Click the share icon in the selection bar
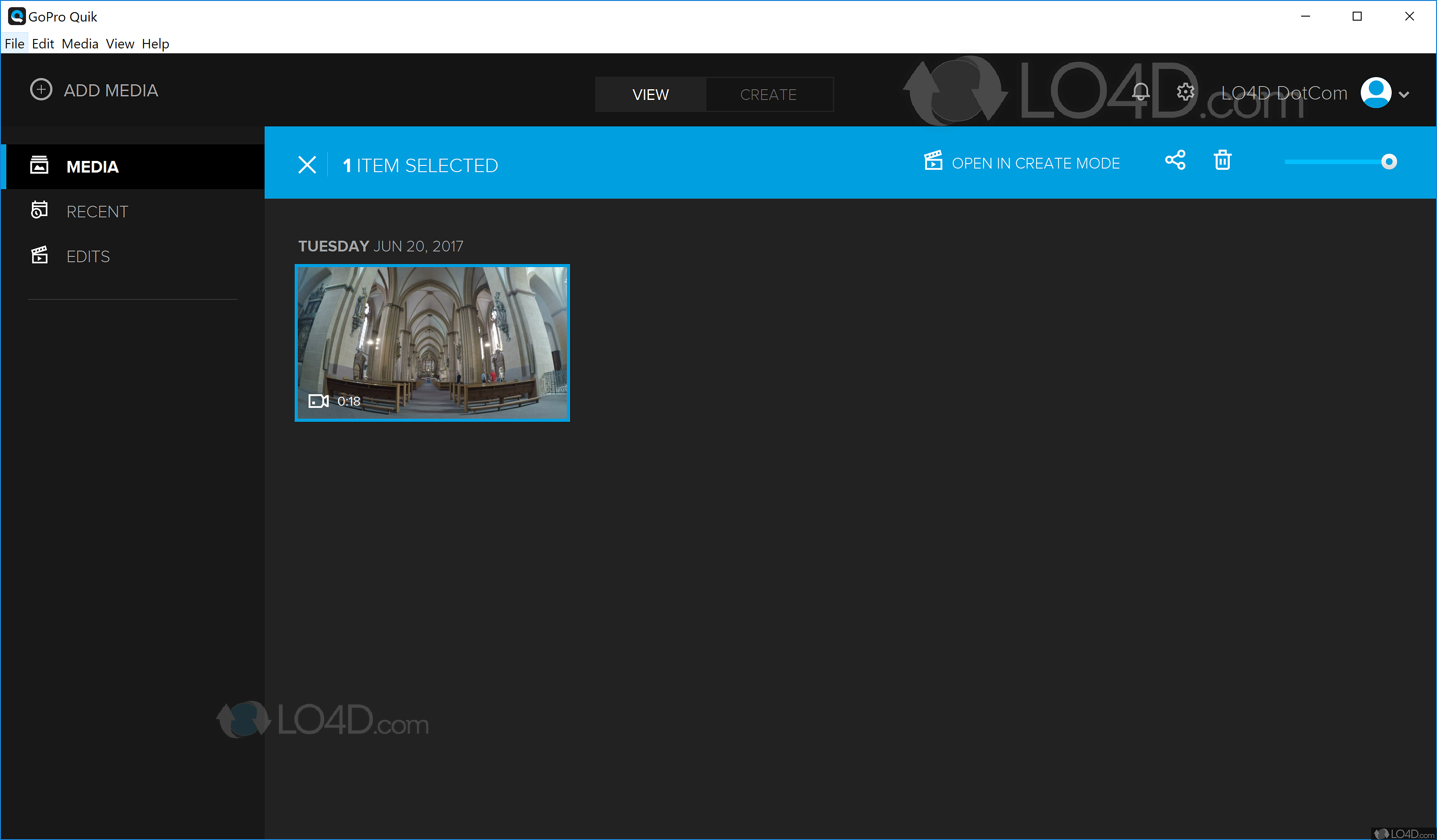 [1175, 160]
